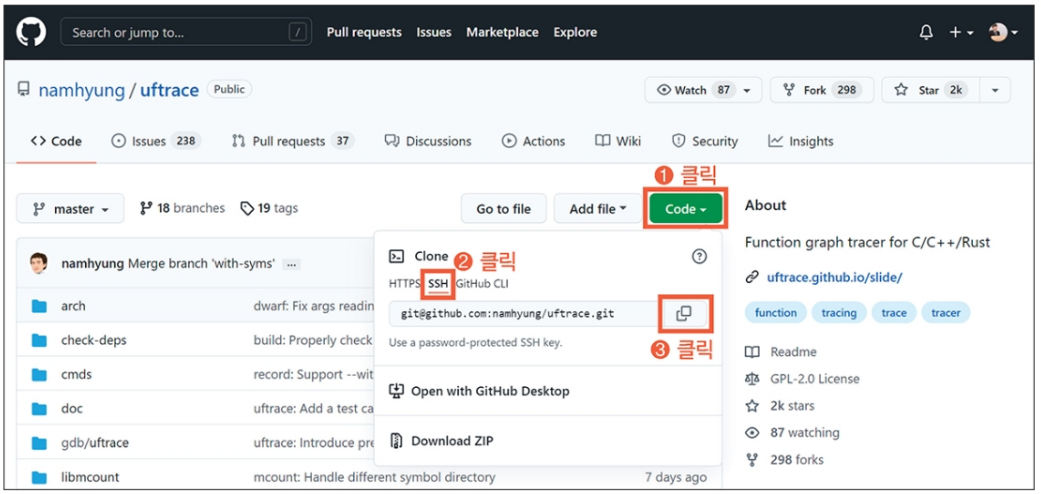Screen dimensions: 1041x494
Task: Click the Search or jump to field
Action: pos(186,32)
